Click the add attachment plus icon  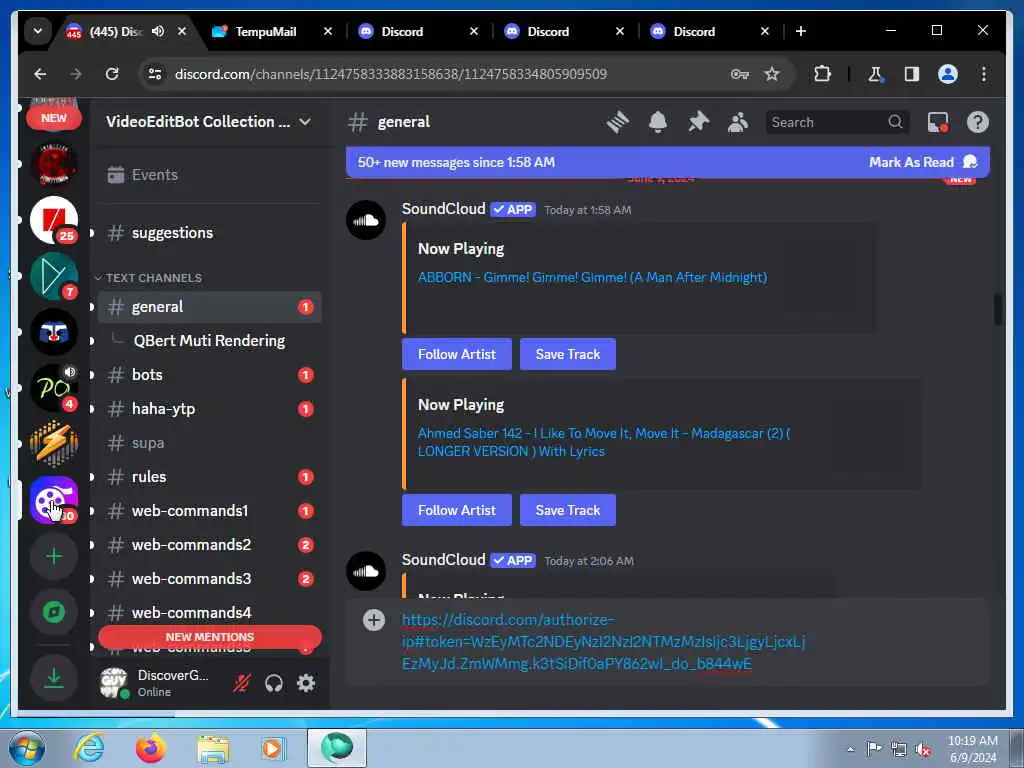pyautogui.click(x=374, y=620)
